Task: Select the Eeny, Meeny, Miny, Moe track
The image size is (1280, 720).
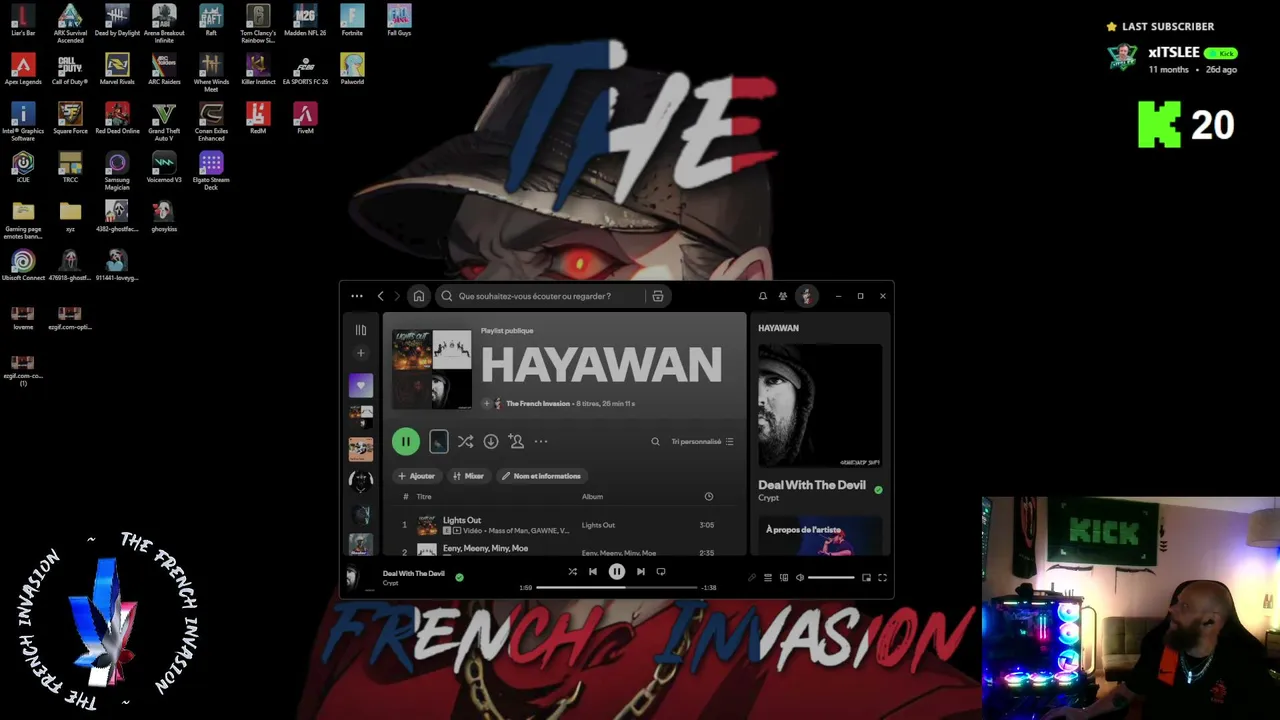Action: click(x=485, y=548)
